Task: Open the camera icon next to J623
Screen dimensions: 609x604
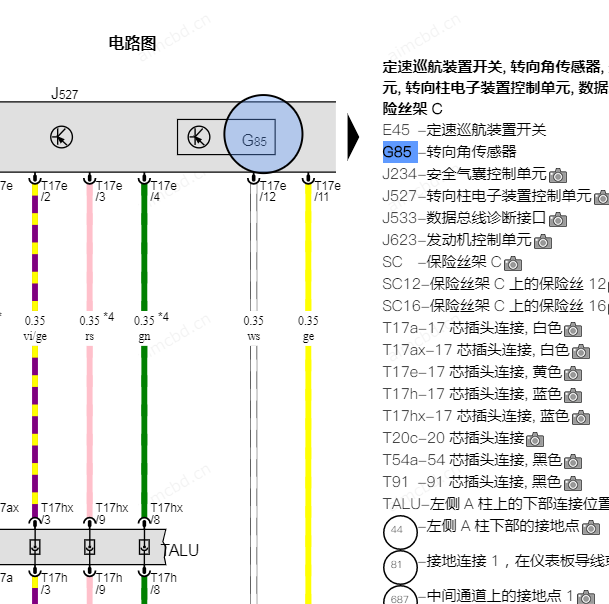Action: click(x=543, y=242)
